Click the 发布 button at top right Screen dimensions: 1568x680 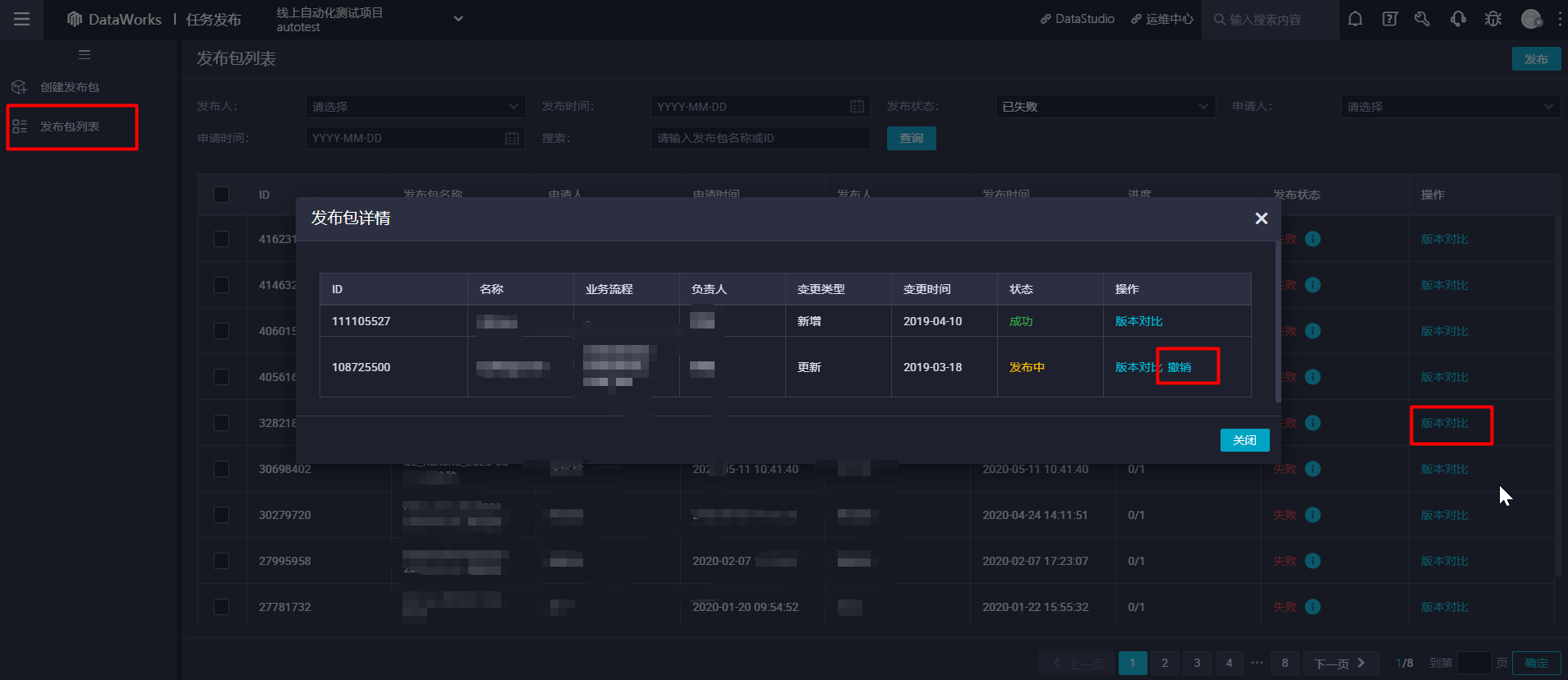coord(1536,59)
